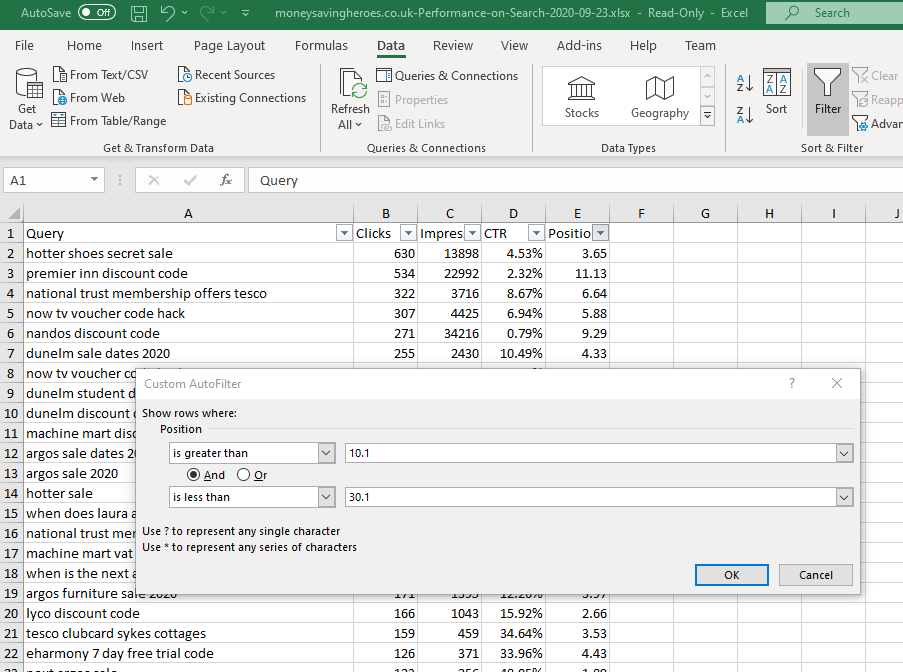Select column A header
The width and height of the screenshot is (903, 672).
point(188,214)
